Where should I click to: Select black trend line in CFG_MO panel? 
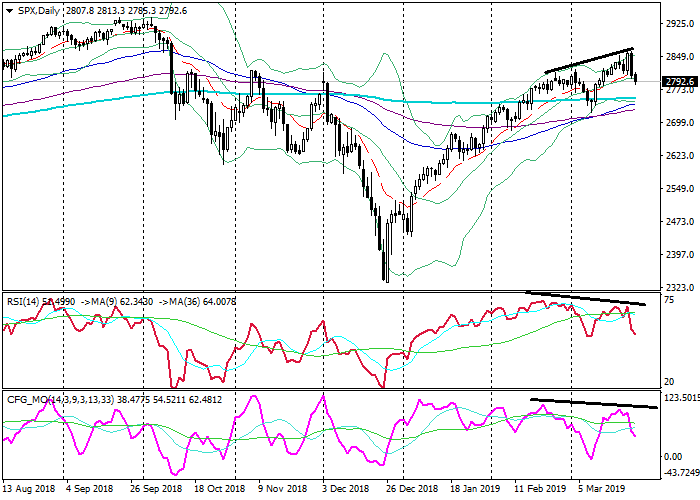click(x=593, y=403)
